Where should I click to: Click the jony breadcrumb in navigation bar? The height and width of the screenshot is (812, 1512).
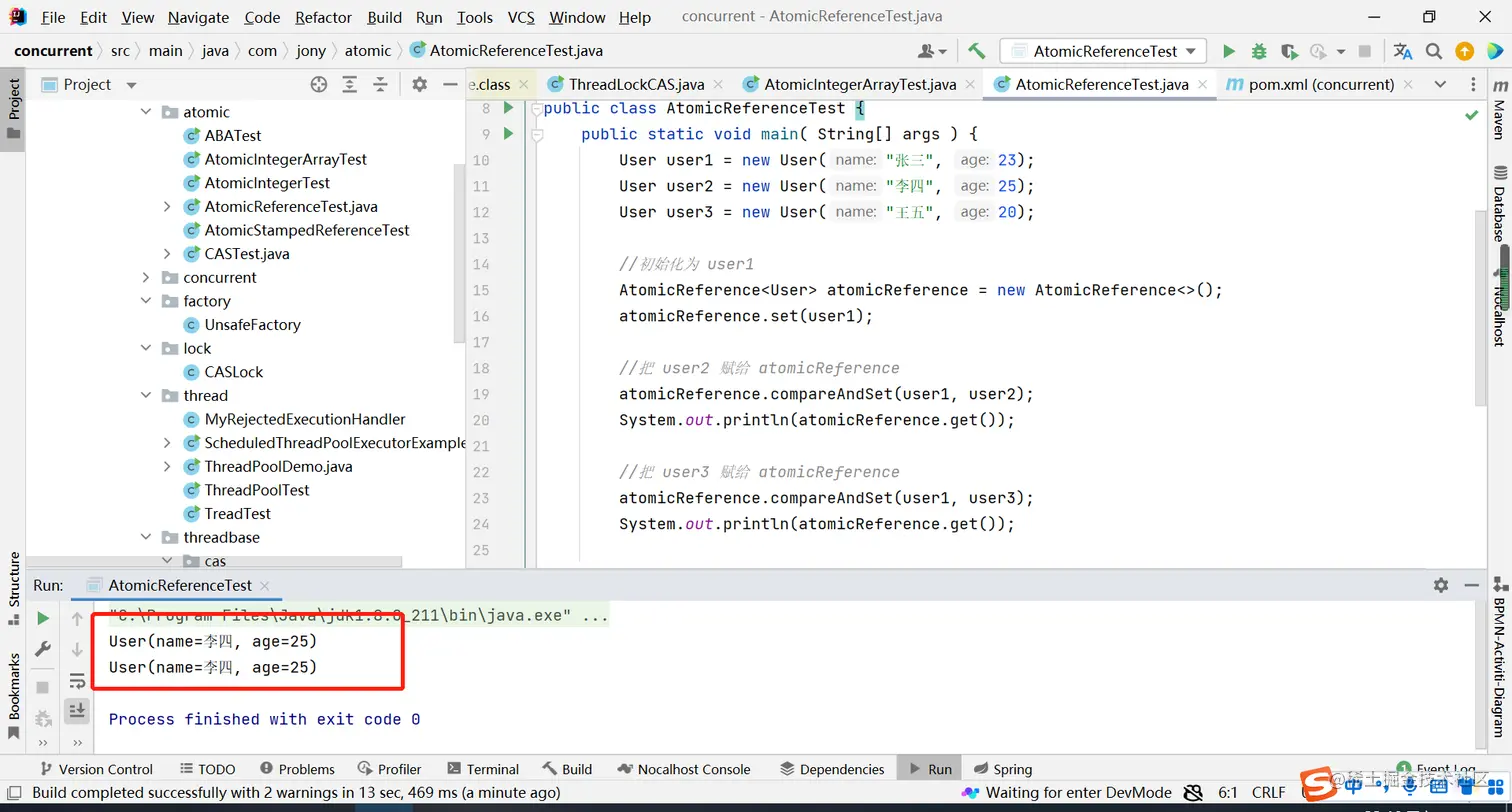[311, 51]
